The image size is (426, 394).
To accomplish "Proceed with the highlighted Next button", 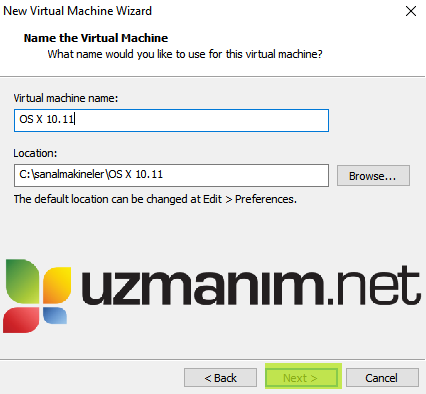I will click(x=303, y=377).
